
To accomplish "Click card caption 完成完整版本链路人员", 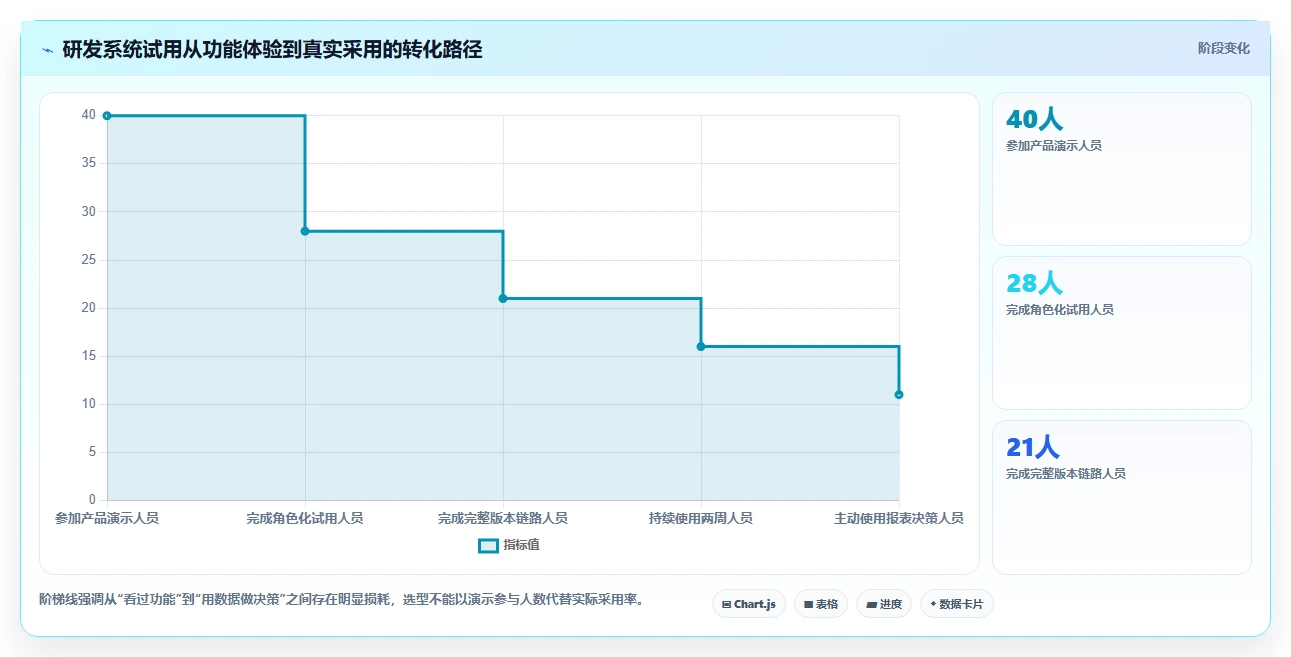I will 1066,474.
